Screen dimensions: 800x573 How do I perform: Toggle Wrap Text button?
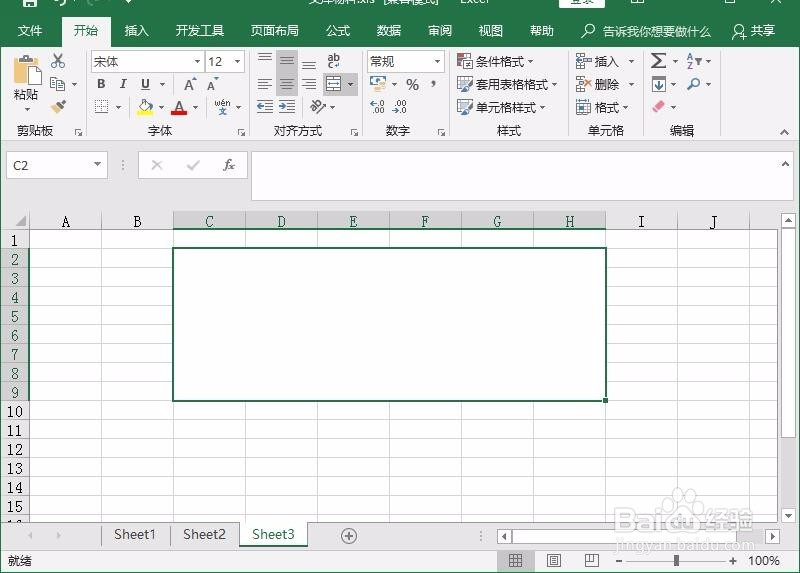[x=334, y=61]
